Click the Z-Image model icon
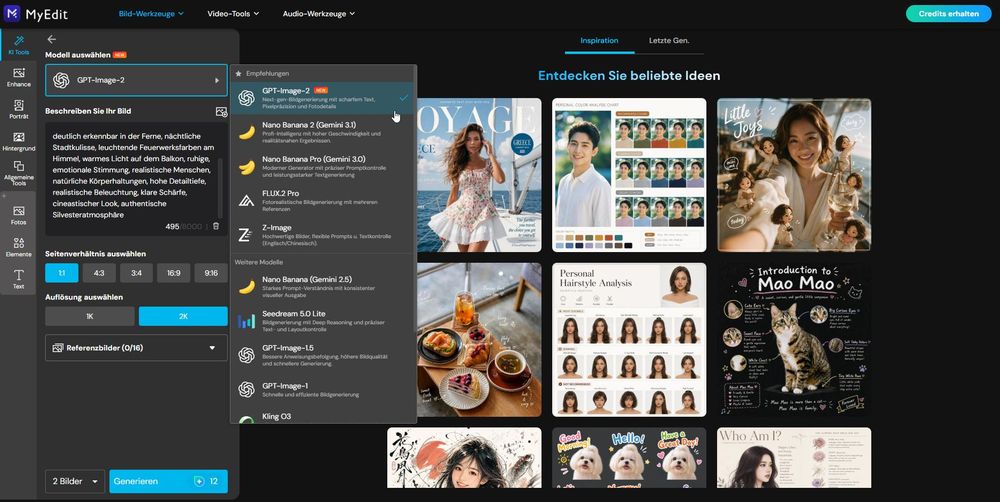 pyautogui.click(x=246, y=235)
